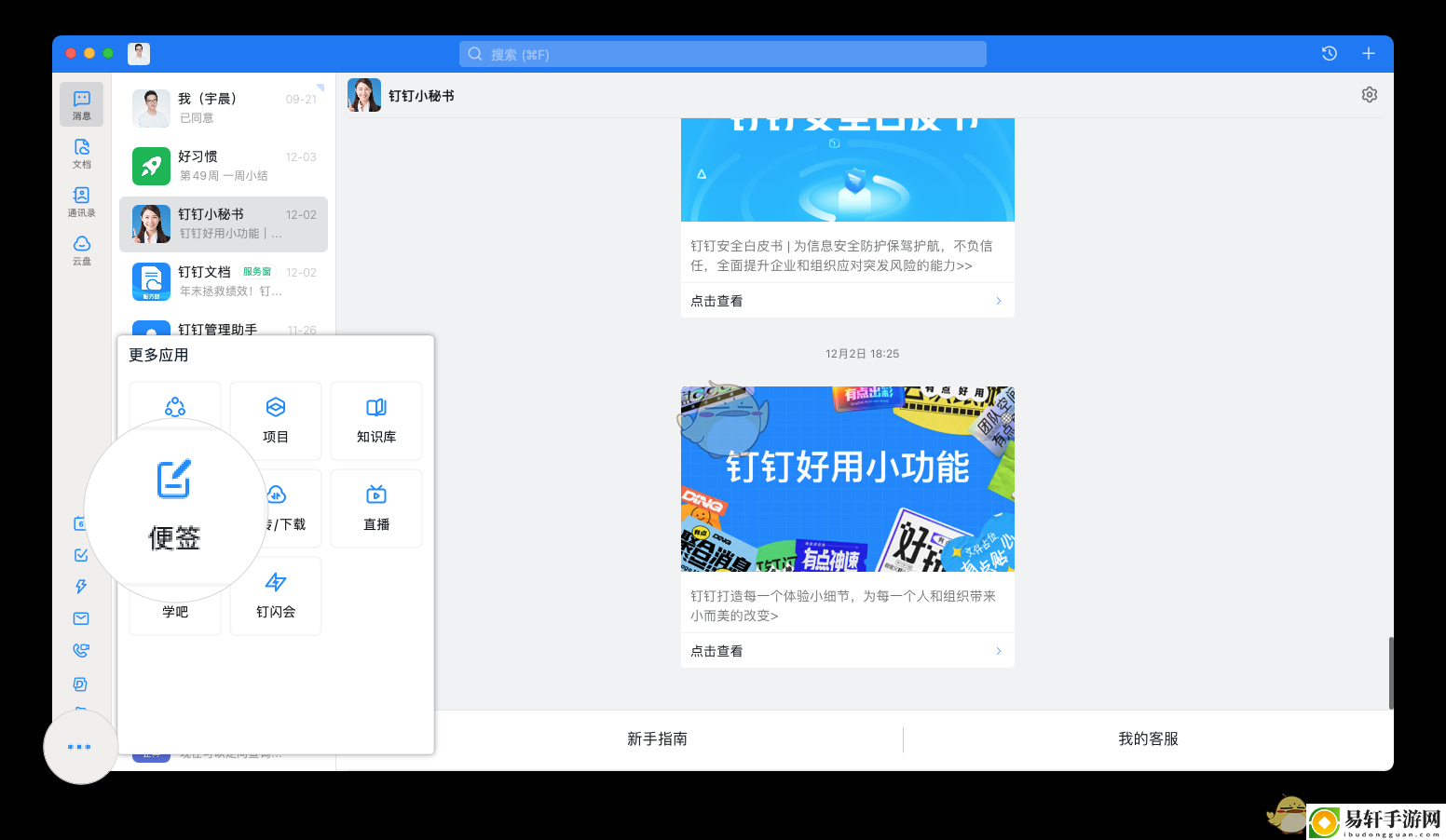Open the 直播 live broadcast tile
The height and width of the screenshot is (840, 1446).
pyautogui.click(x=376, y=508)
